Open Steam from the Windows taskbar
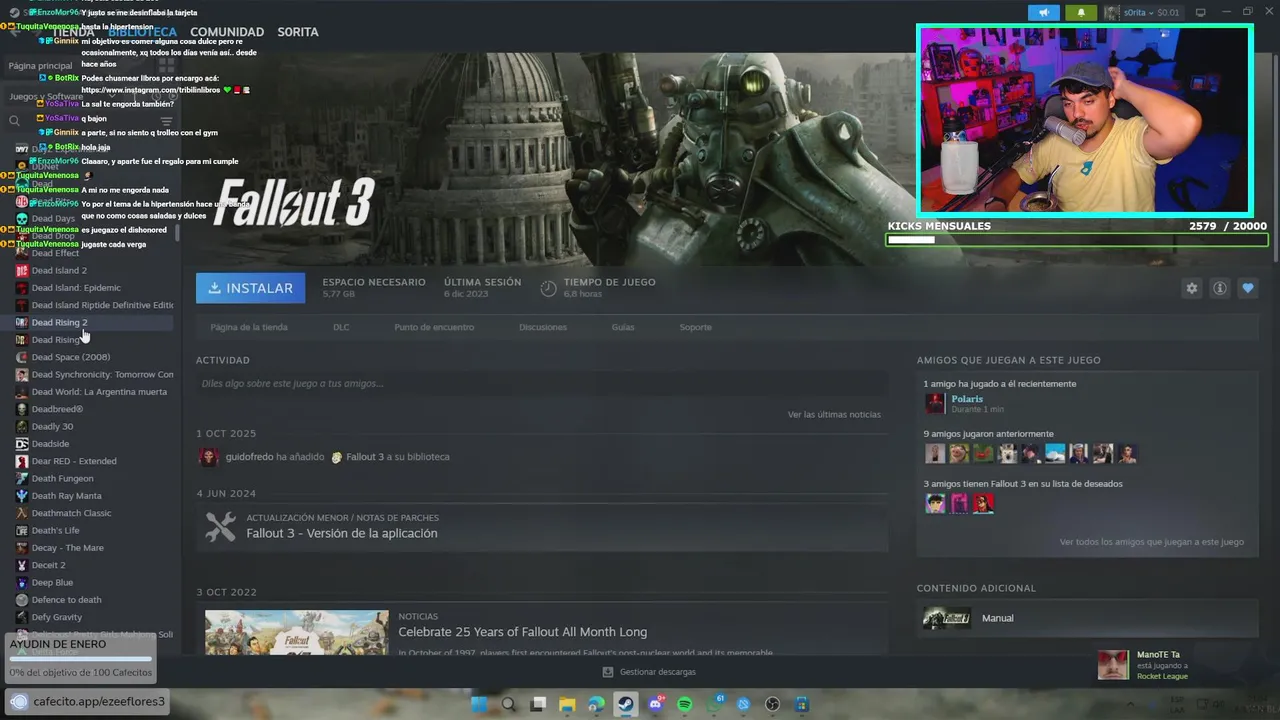This screenshot has height=720, width=1280. (626, 704)
